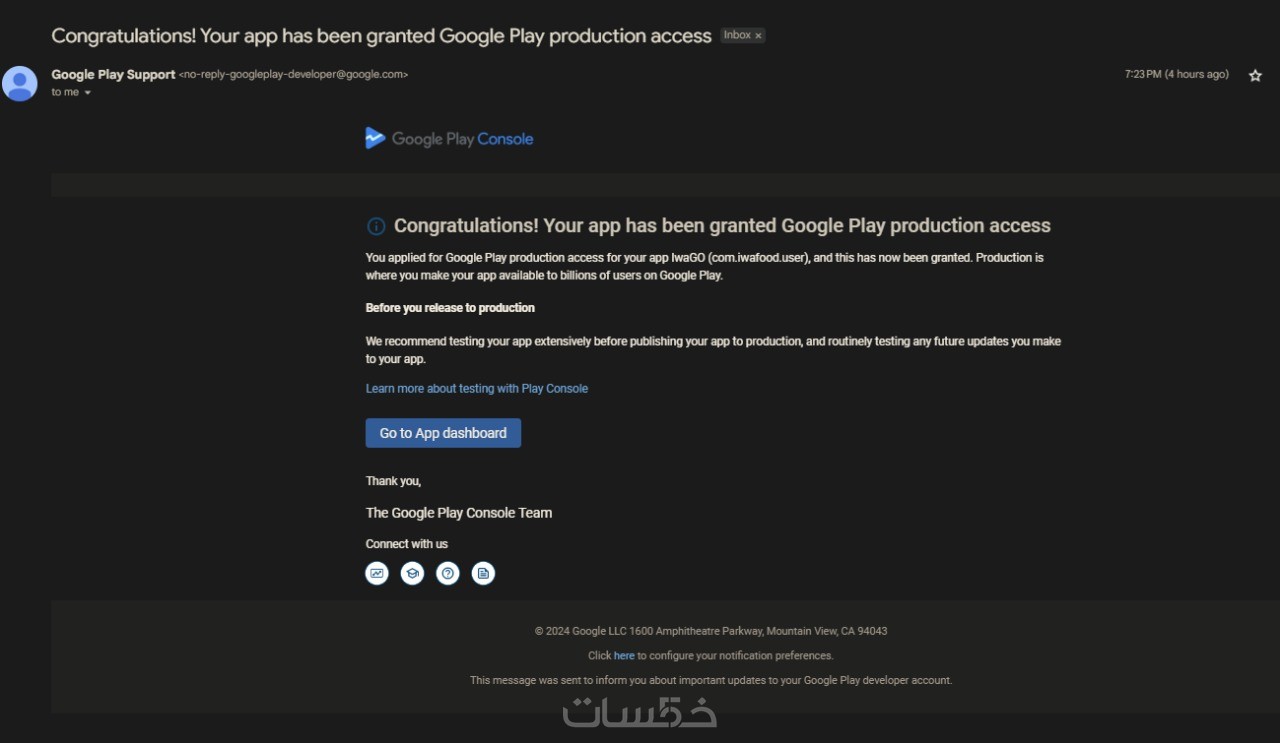Click the timestamp '7:23 PM (4 hours ago)'
The image size is (1280, 743).
(x=1176, y=75)
